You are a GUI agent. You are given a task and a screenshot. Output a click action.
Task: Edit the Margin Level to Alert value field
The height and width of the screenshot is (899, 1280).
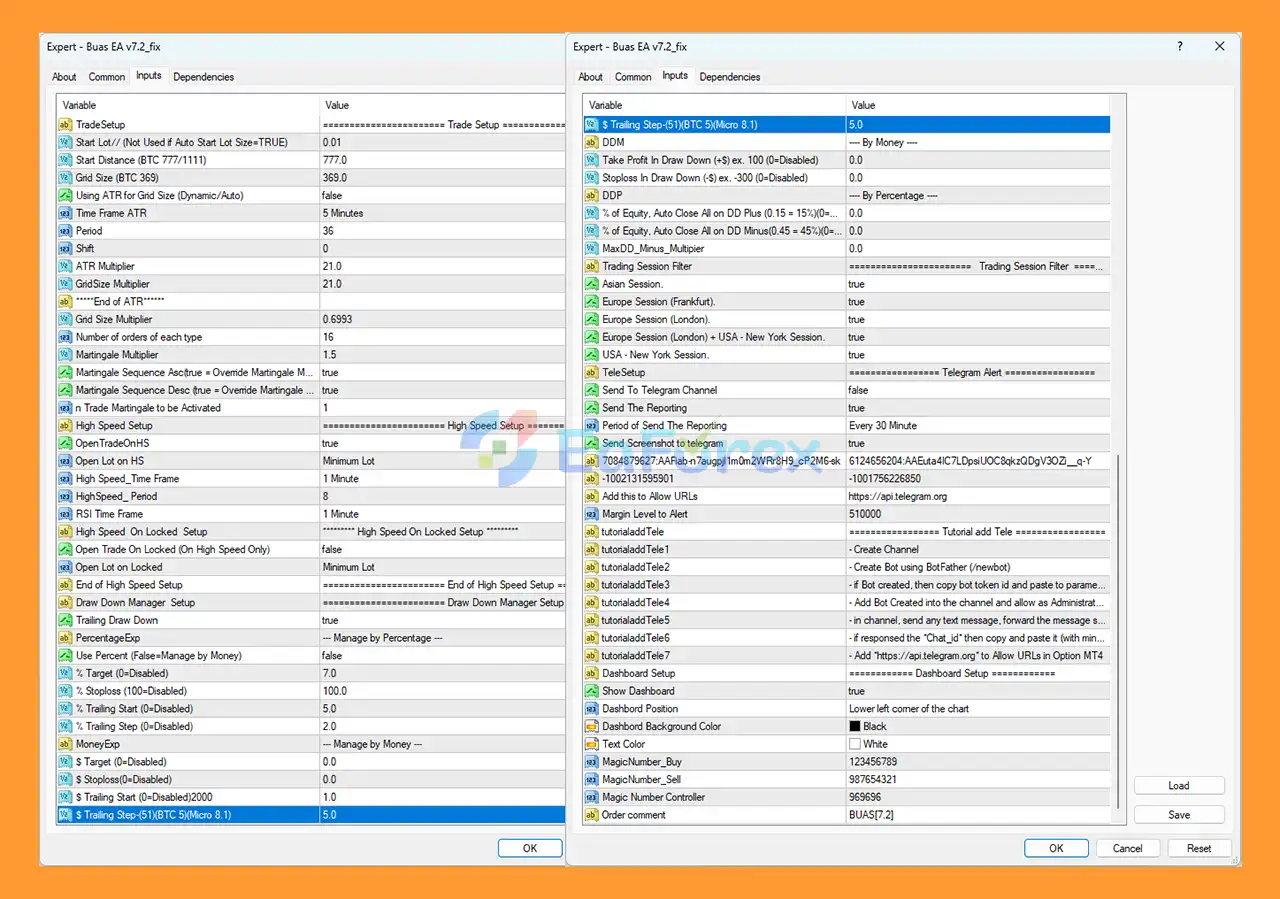pos(865,514)
